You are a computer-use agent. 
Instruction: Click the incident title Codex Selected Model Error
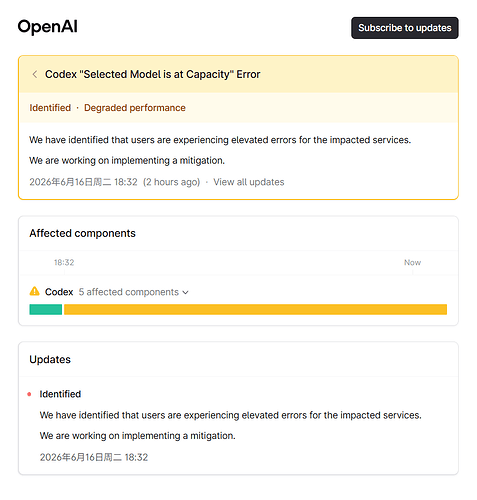click(153, 74)
